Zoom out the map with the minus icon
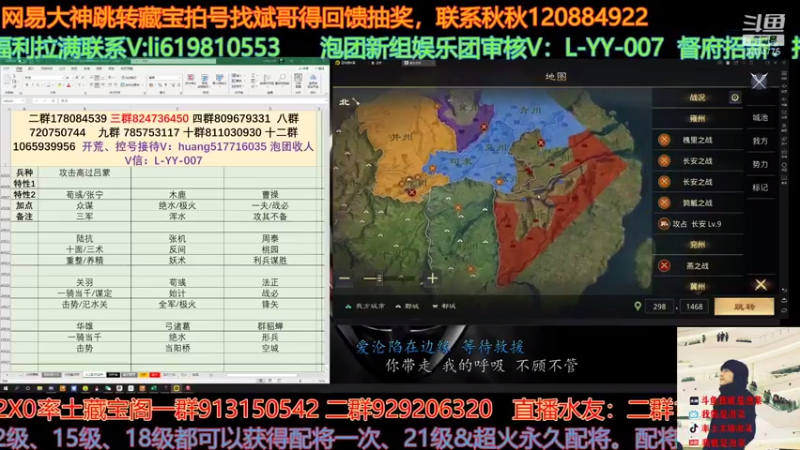Viewport: 800px width, 450px height. pyautogui.click(x=344, y=279)
